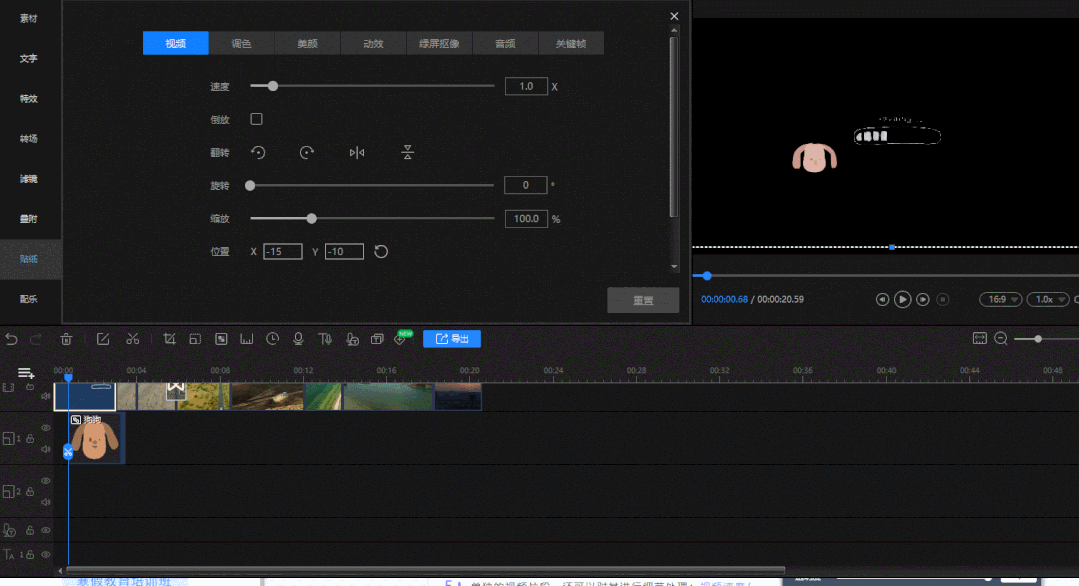Click the 重置 reset button
Image resolution: width=1079 pixels, height=586 pixels.
point(643,300)
